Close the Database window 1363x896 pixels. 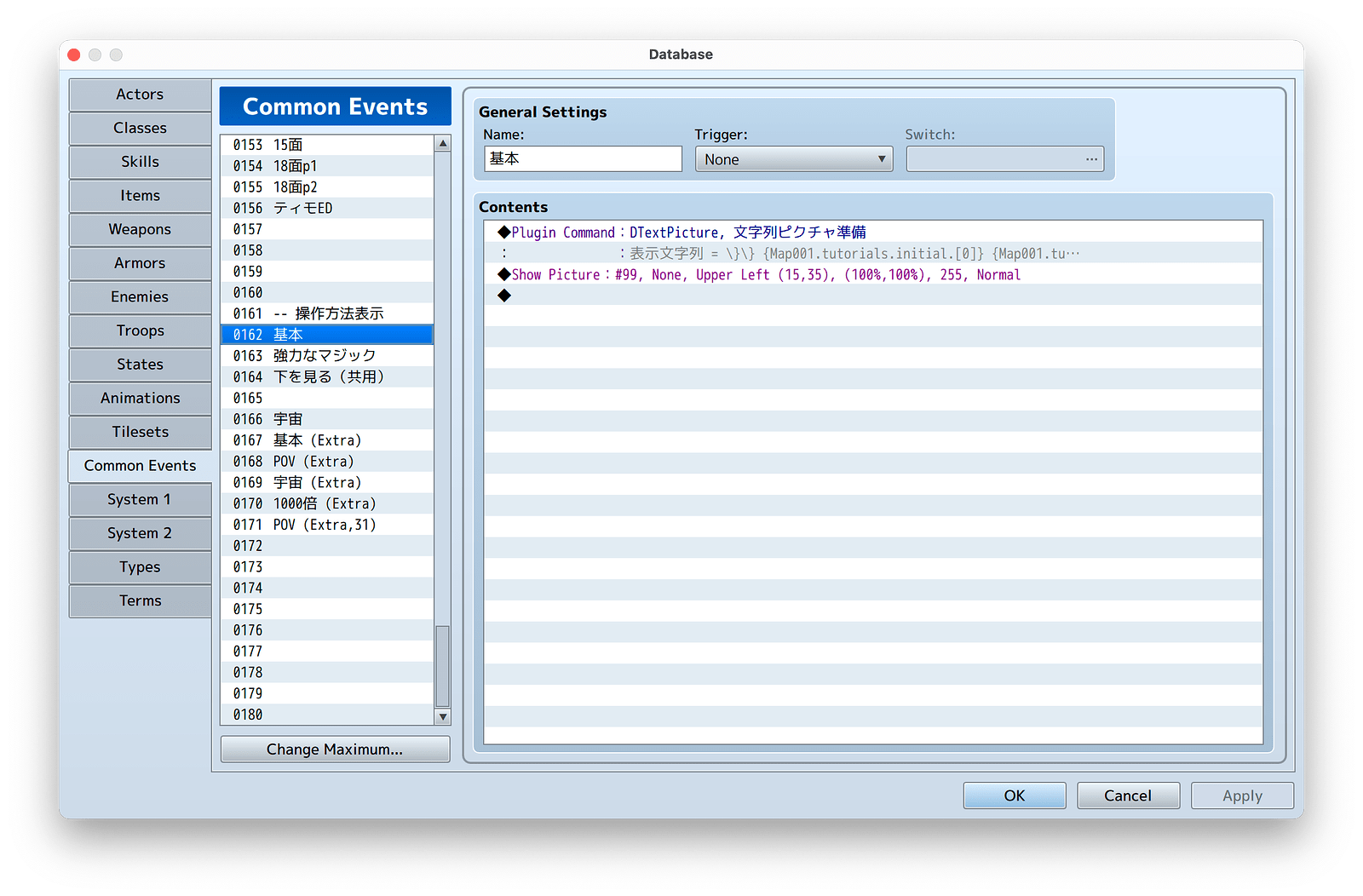tap(74, 55)
